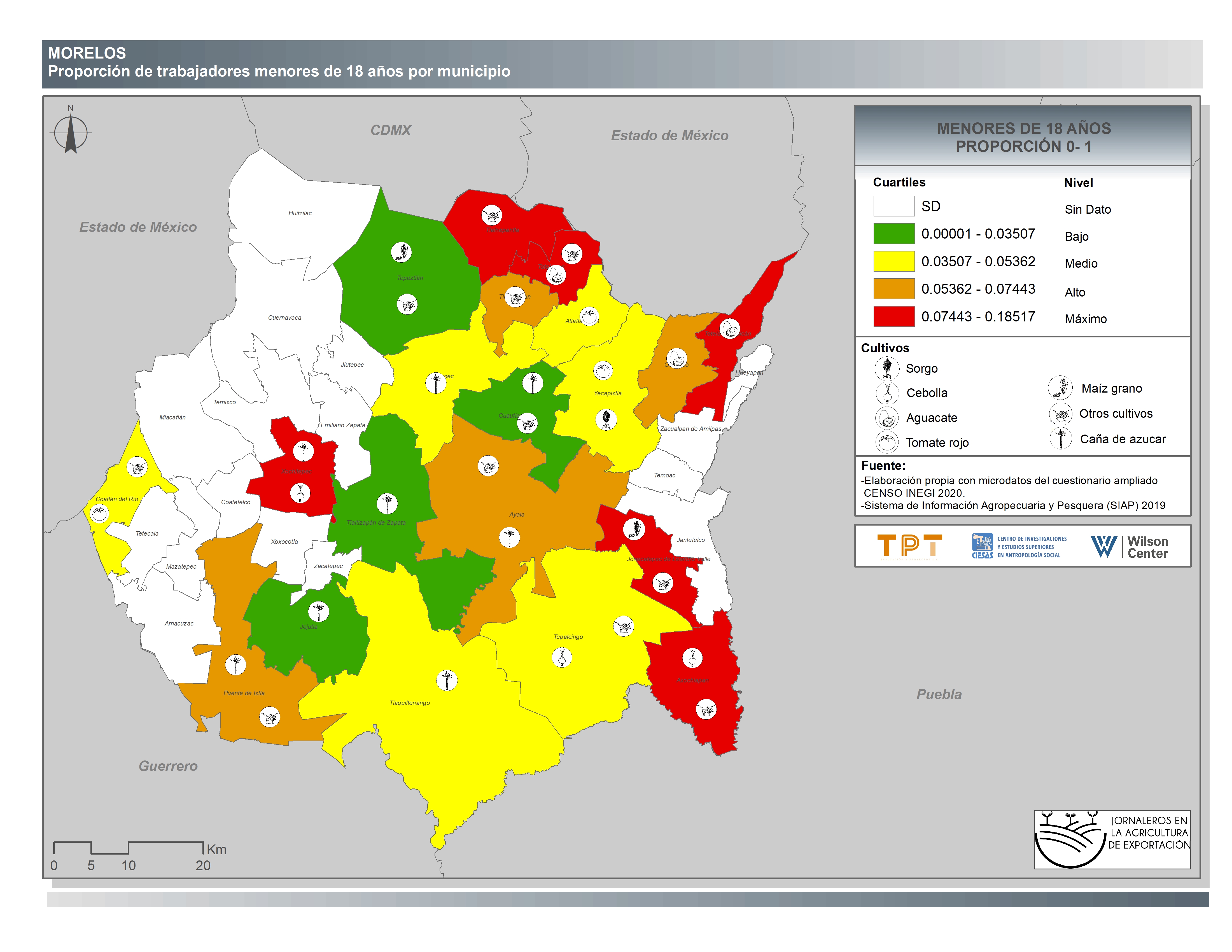Screen dimensions: 1232x952
Task: Click the yellow Medio quartile swatch
Action: (x=893, y=261)
